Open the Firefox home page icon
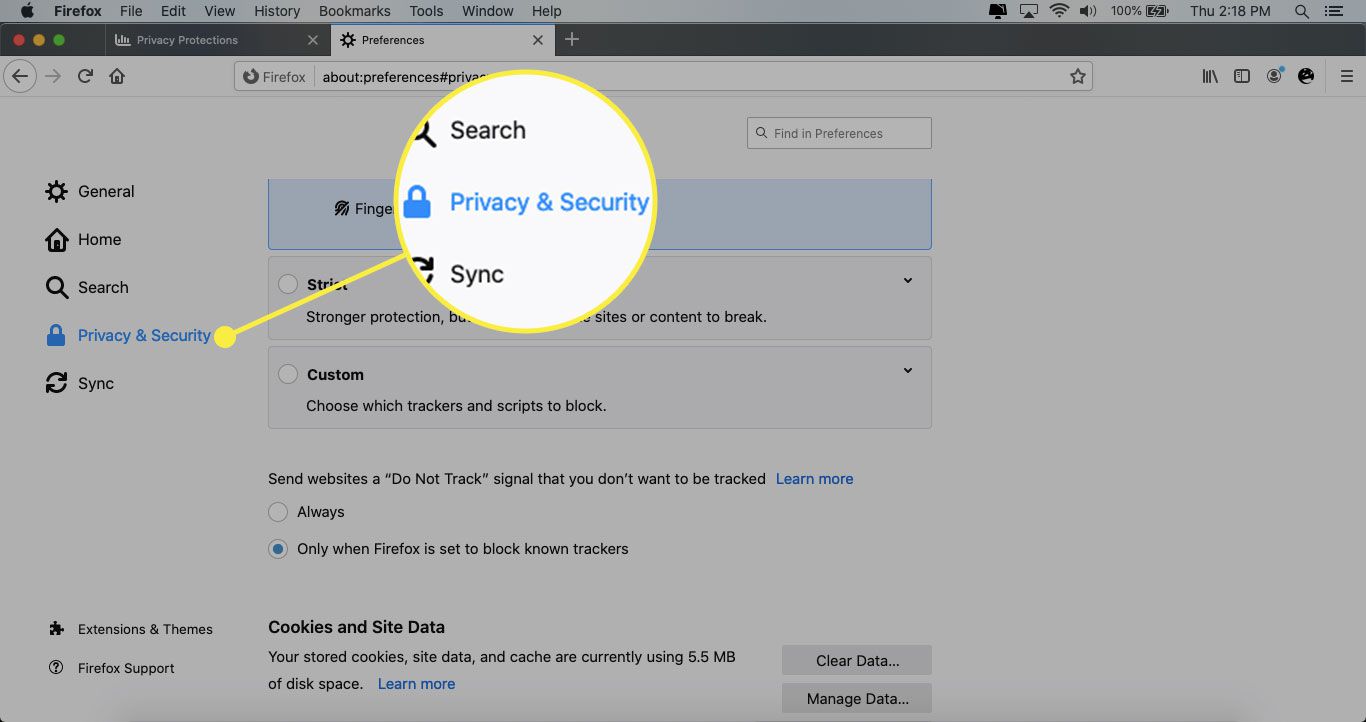The width and height of the screenshot is (1366, 722). pos(117,76)
